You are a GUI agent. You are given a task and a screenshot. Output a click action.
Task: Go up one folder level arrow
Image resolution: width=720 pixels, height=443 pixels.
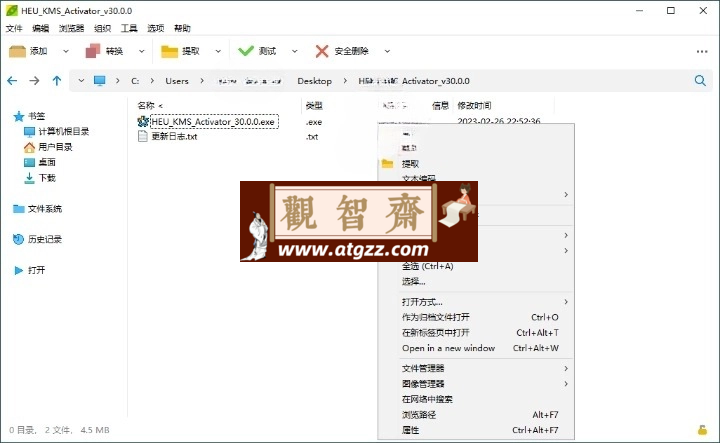[56, 81]
